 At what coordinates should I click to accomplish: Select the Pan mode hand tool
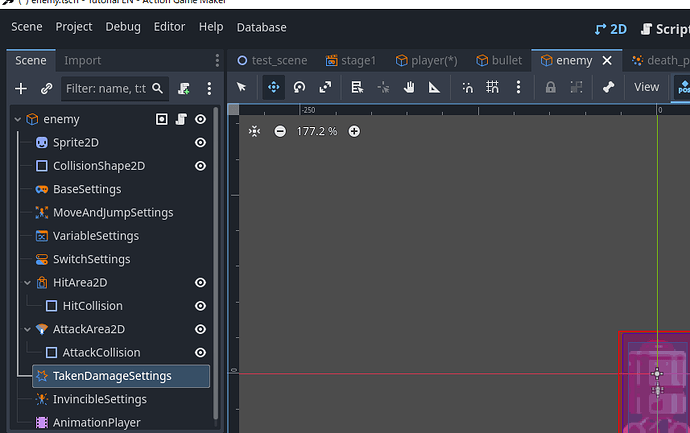tap(409, 87)
